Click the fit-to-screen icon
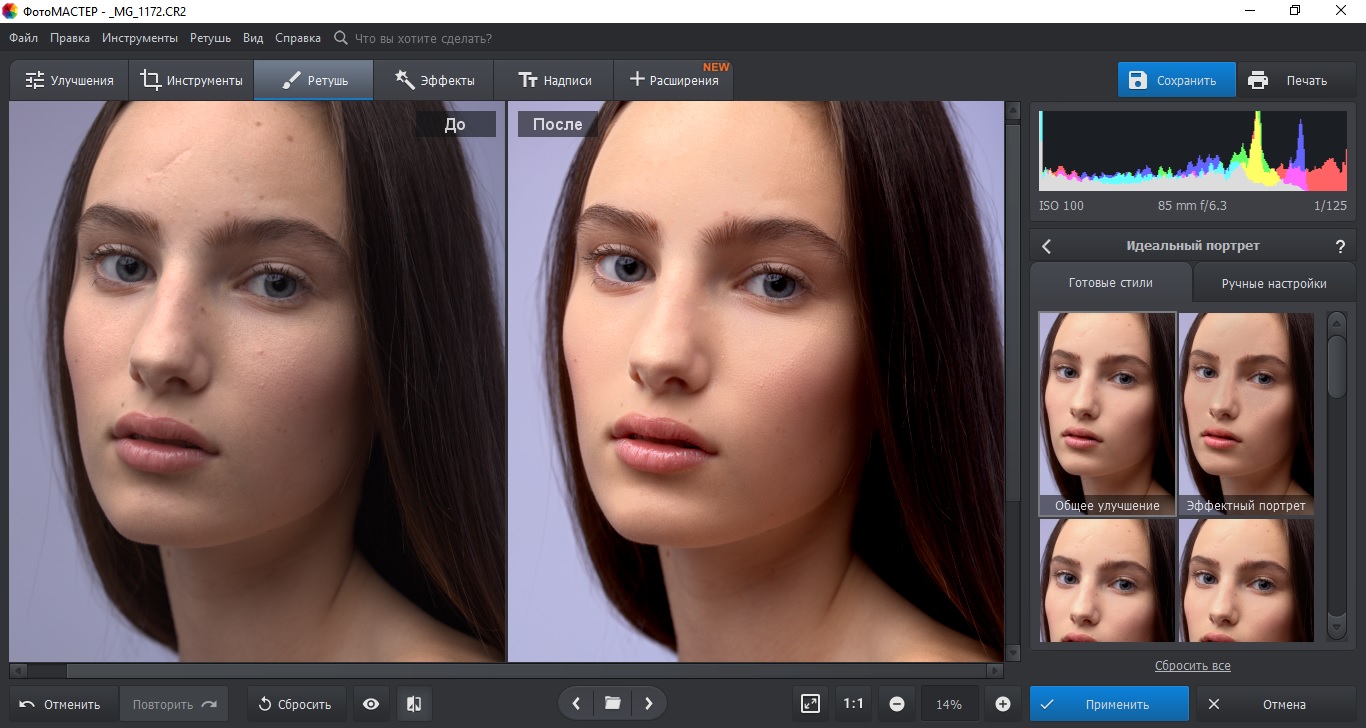The image size is (1366, 728). [810, 704]
